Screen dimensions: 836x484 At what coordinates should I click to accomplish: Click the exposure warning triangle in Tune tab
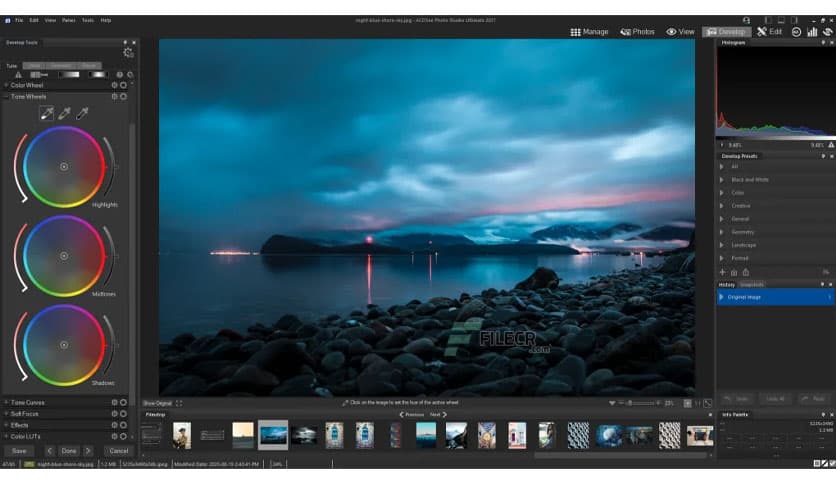tap(19, 75)
